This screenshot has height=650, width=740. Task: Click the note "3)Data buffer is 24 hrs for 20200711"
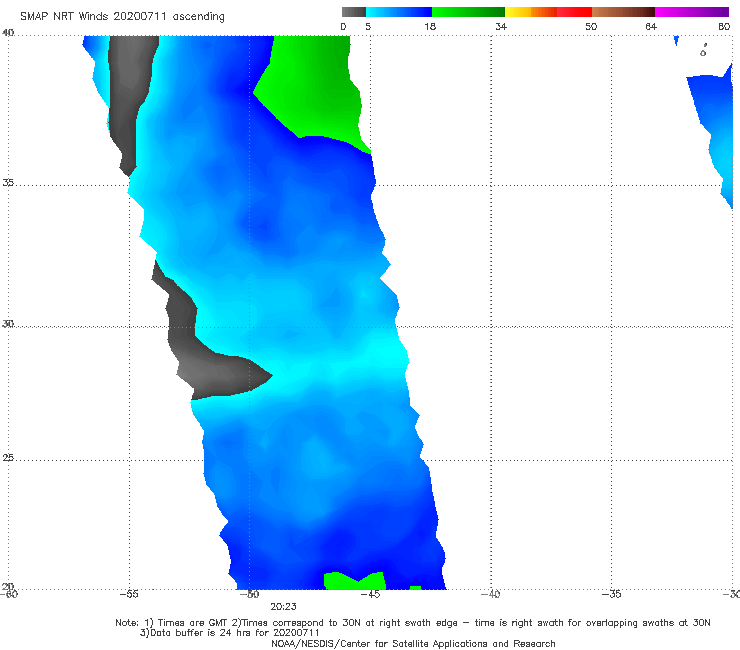click(x=230, y=633)
